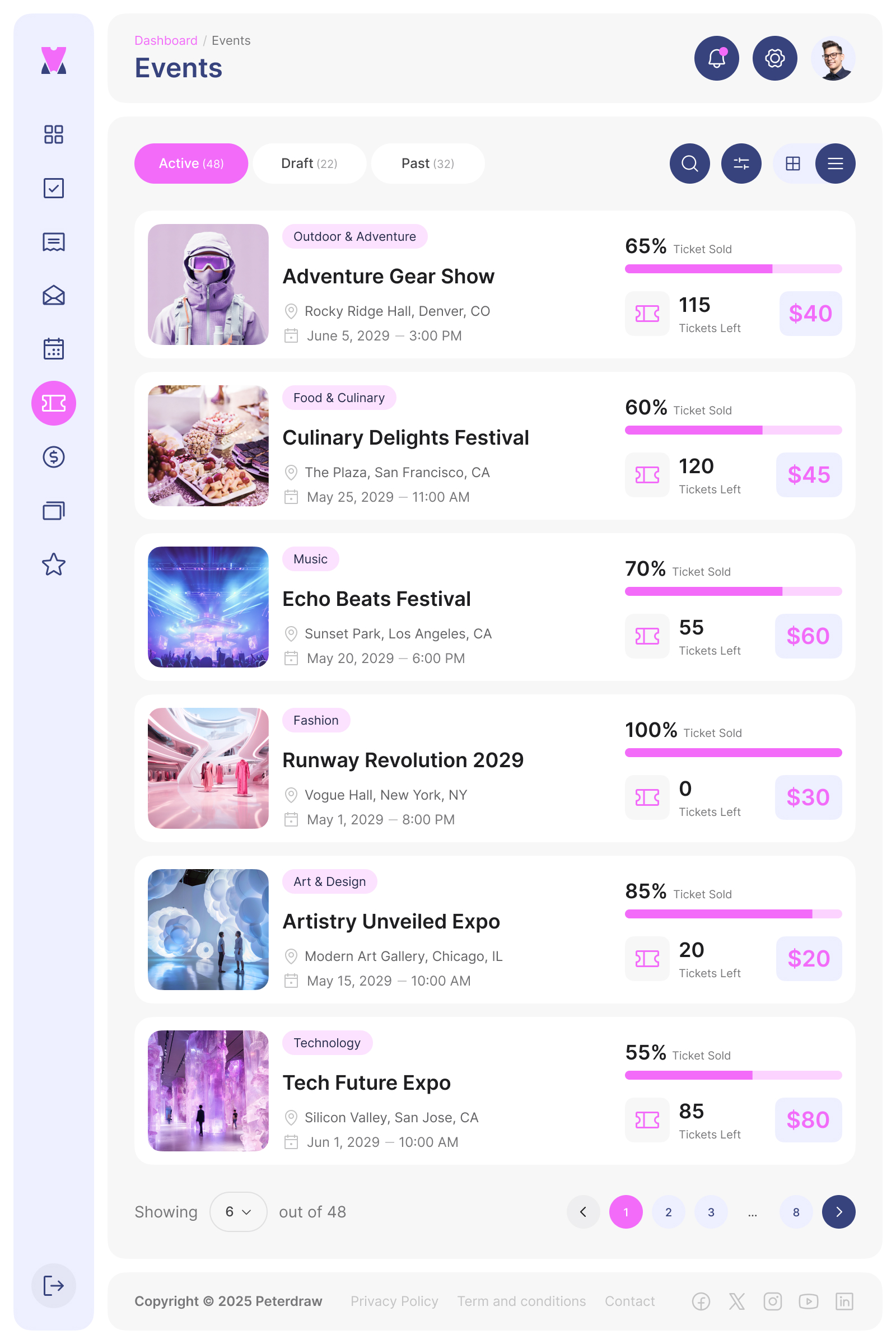Open the search icon above the event list

click(690, 164)
